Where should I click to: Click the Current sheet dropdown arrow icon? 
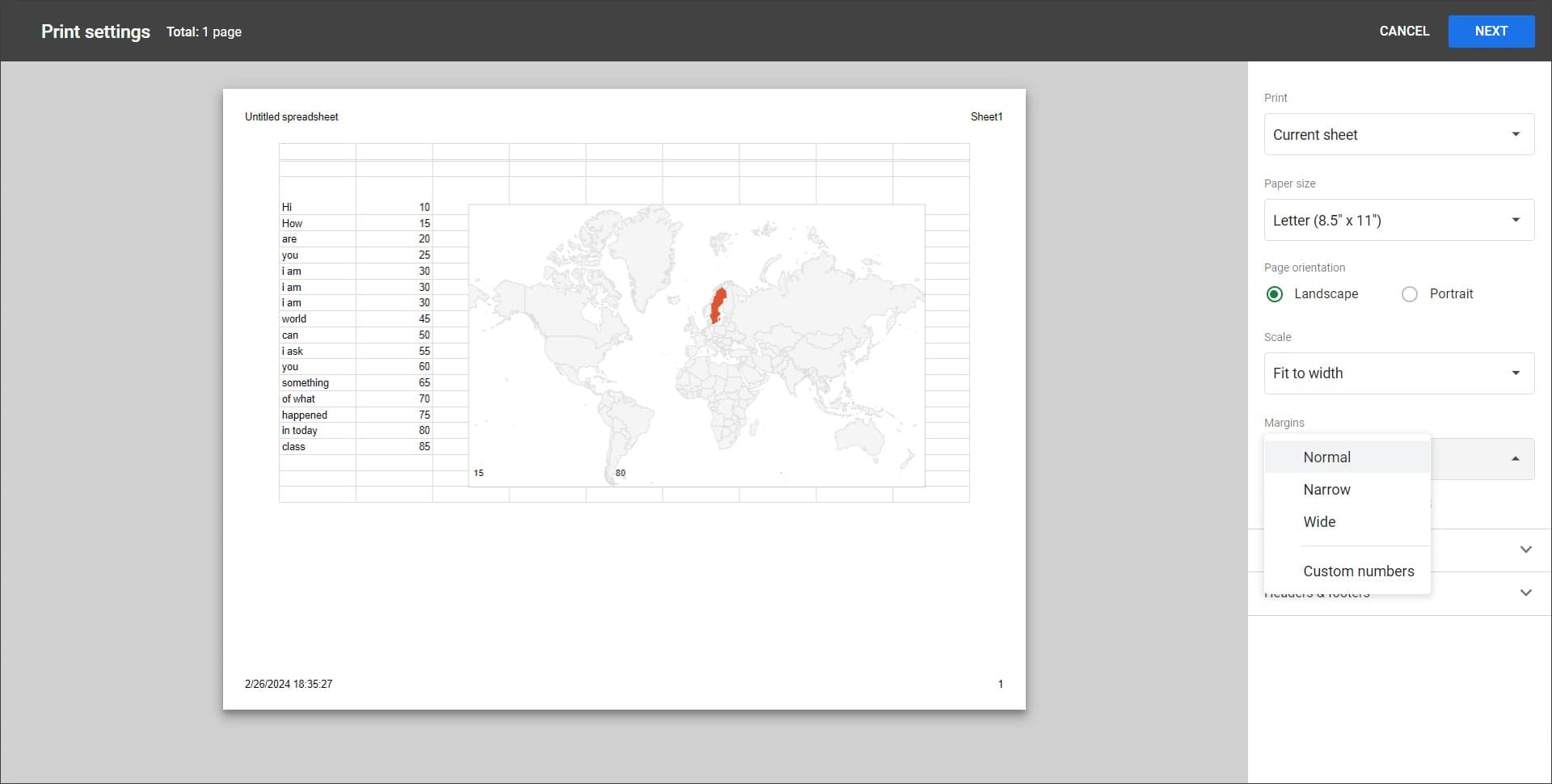1515,134
